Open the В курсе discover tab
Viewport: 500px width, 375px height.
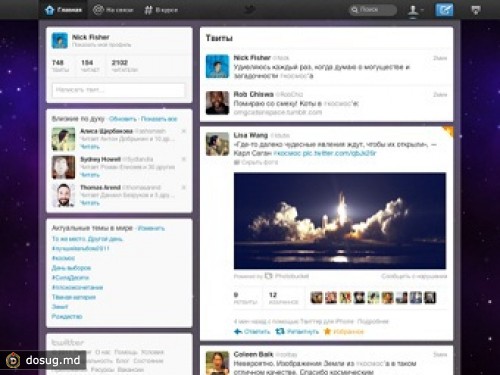(161, 10)
